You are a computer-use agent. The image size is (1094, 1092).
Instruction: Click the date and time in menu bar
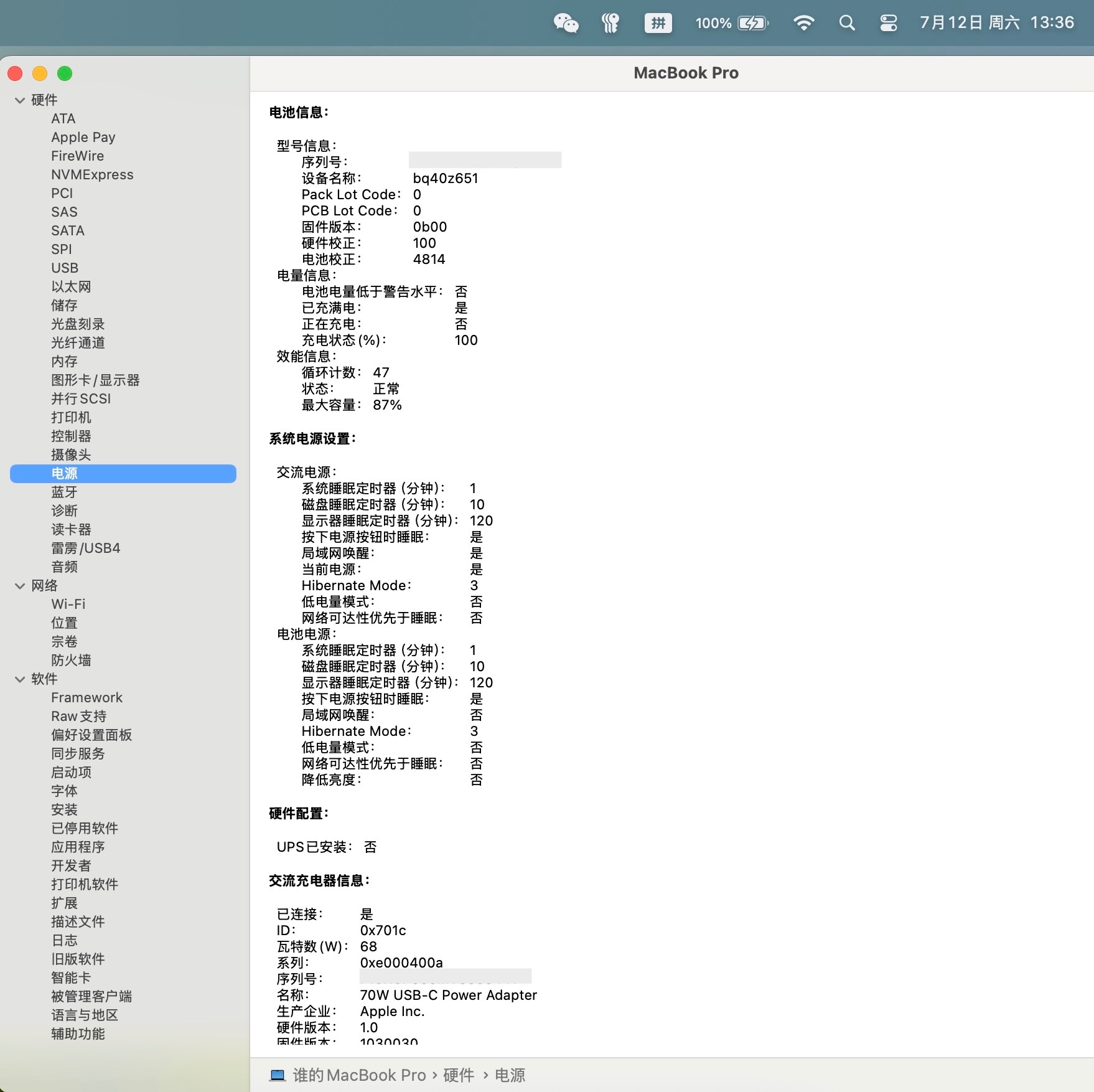pyautogui.click(x=996, y=23)
